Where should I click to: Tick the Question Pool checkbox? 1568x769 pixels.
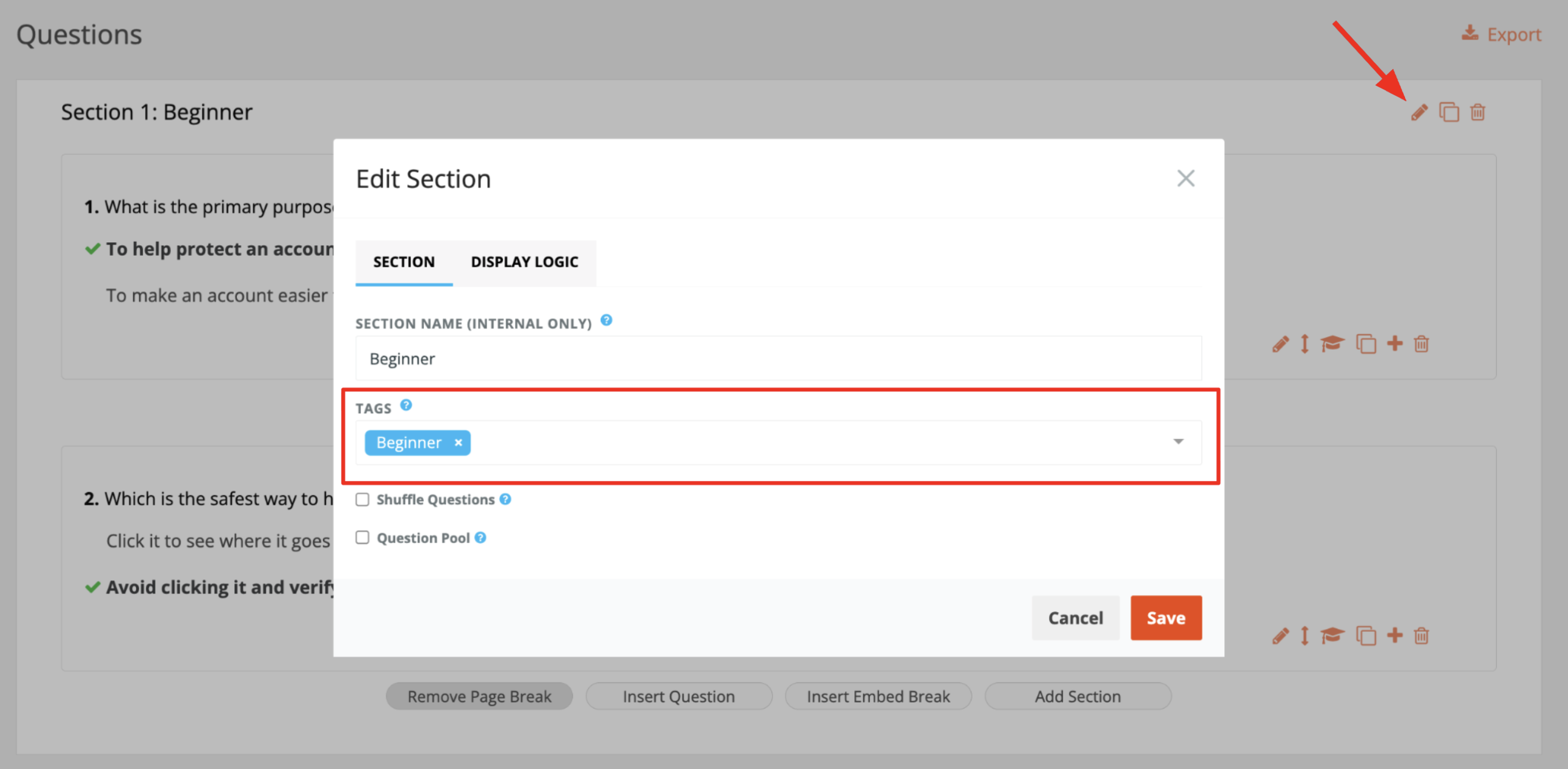pos(363,537)
